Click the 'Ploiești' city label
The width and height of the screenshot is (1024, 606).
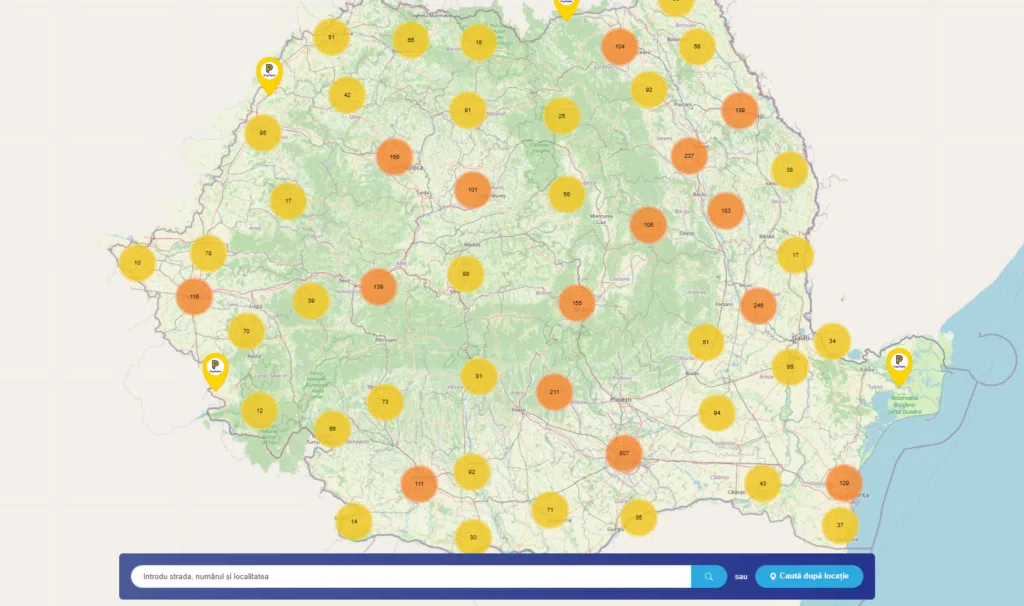[620, 399]
